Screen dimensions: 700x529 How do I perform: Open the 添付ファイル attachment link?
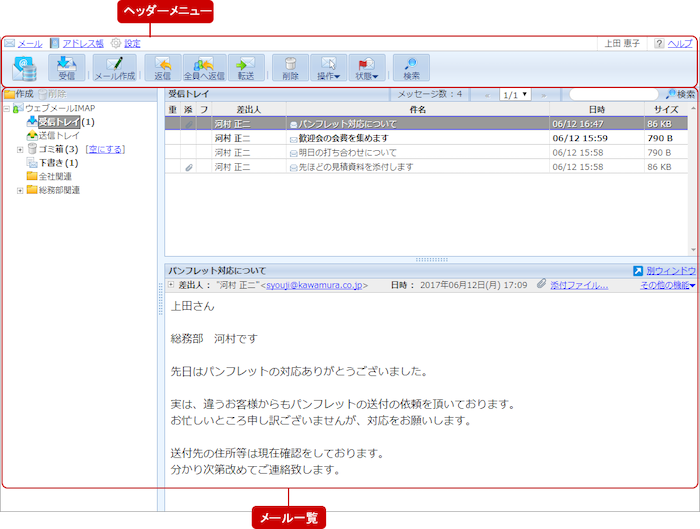click(x=578, y=285)
